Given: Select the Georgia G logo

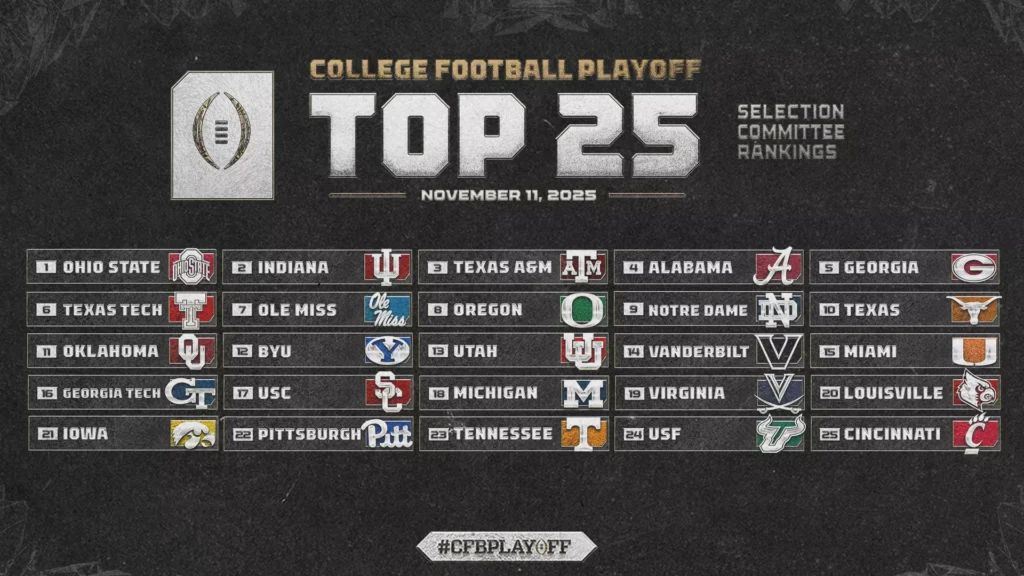Looking at the screenshot, I should click(x=974, y=268).
